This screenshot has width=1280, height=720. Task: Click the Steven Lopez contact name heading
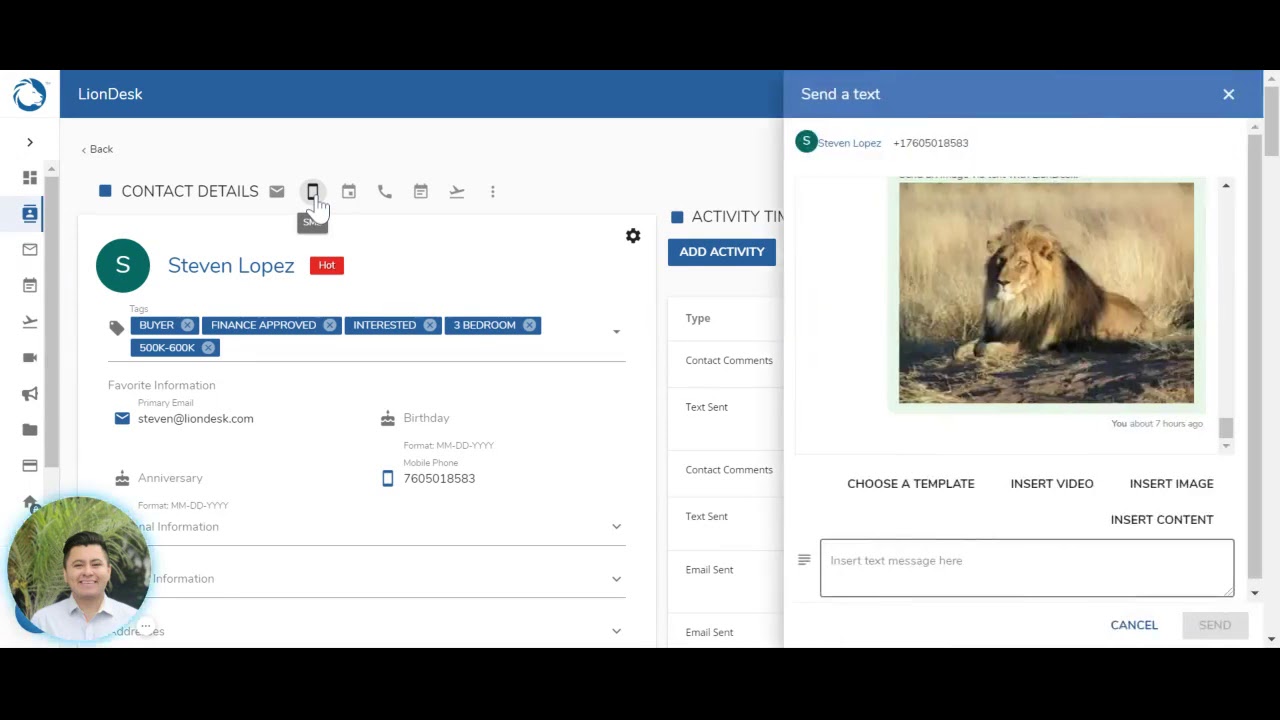tap(231, 266)
